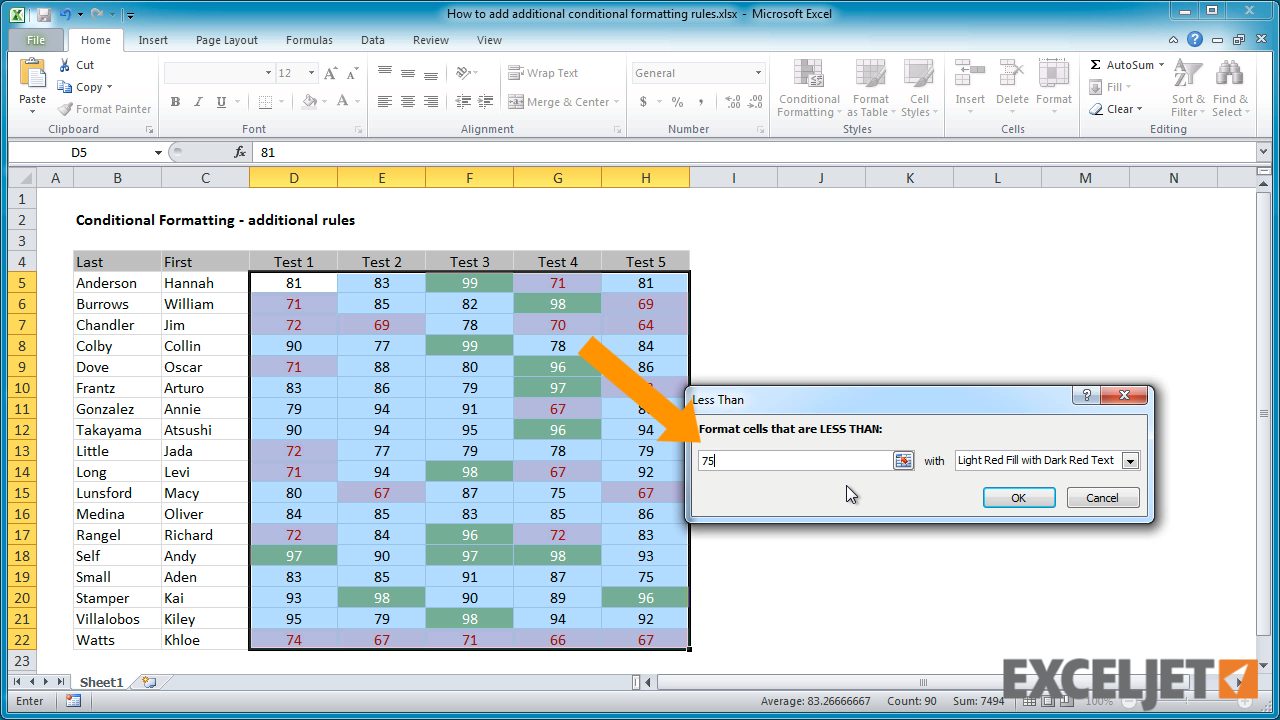Switch to the Formulas tab
1280x720 pixels.
coord(309,40)
